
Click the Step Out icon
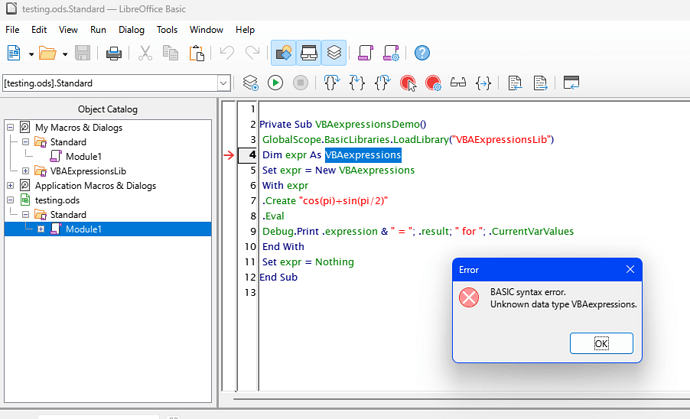click(x=382, y=83)
